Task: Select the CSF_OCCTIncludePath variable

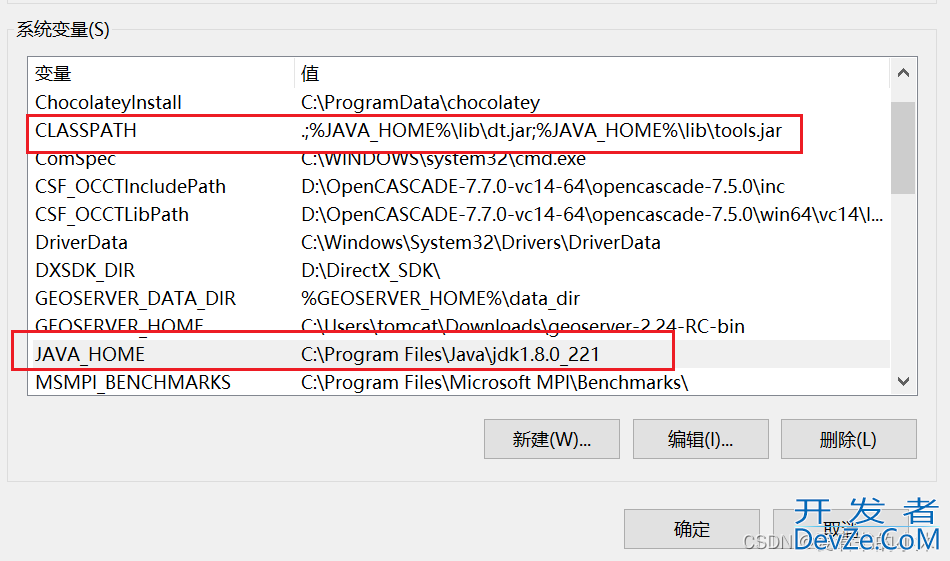Action: point(459,186)
